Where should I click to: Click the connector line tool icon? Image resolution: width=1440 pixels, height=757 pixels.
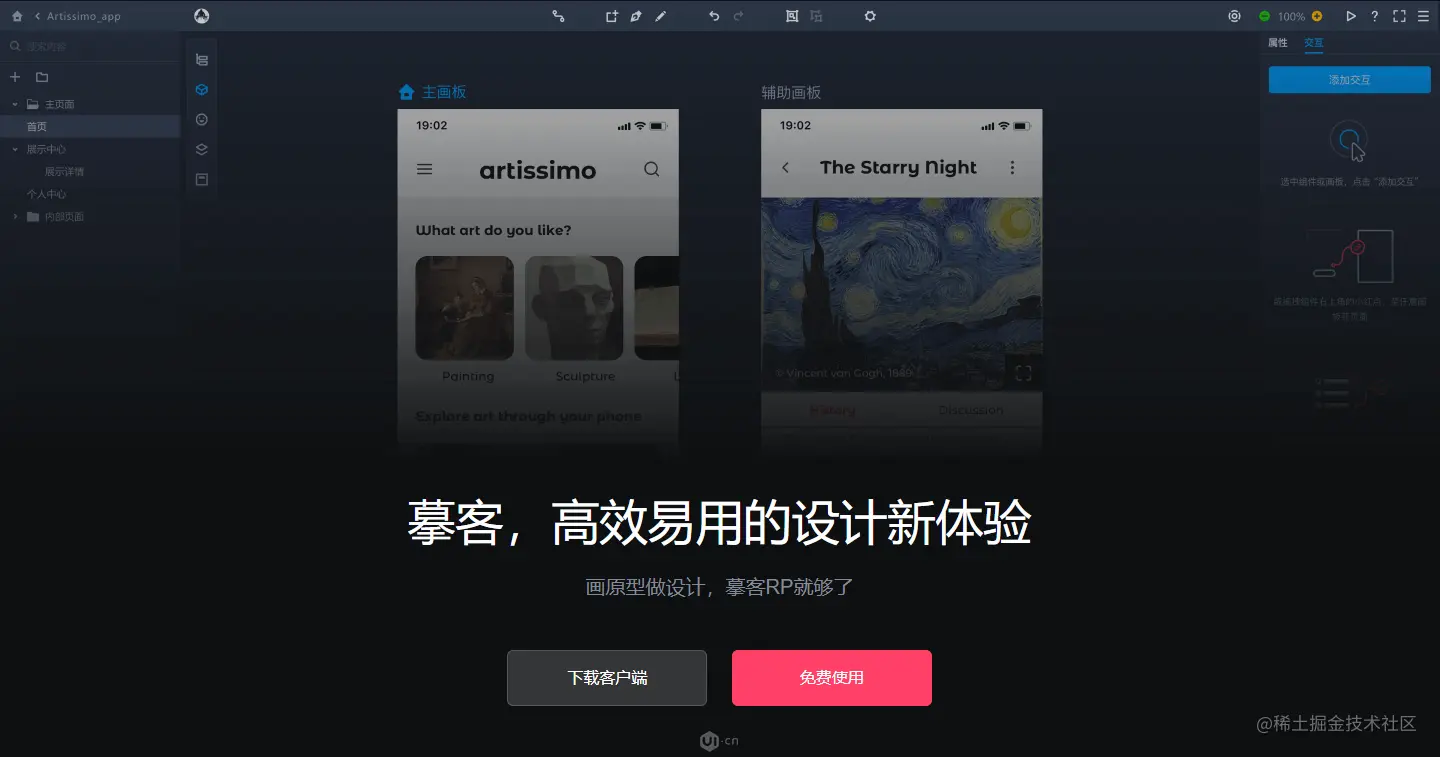click(558, 16)
